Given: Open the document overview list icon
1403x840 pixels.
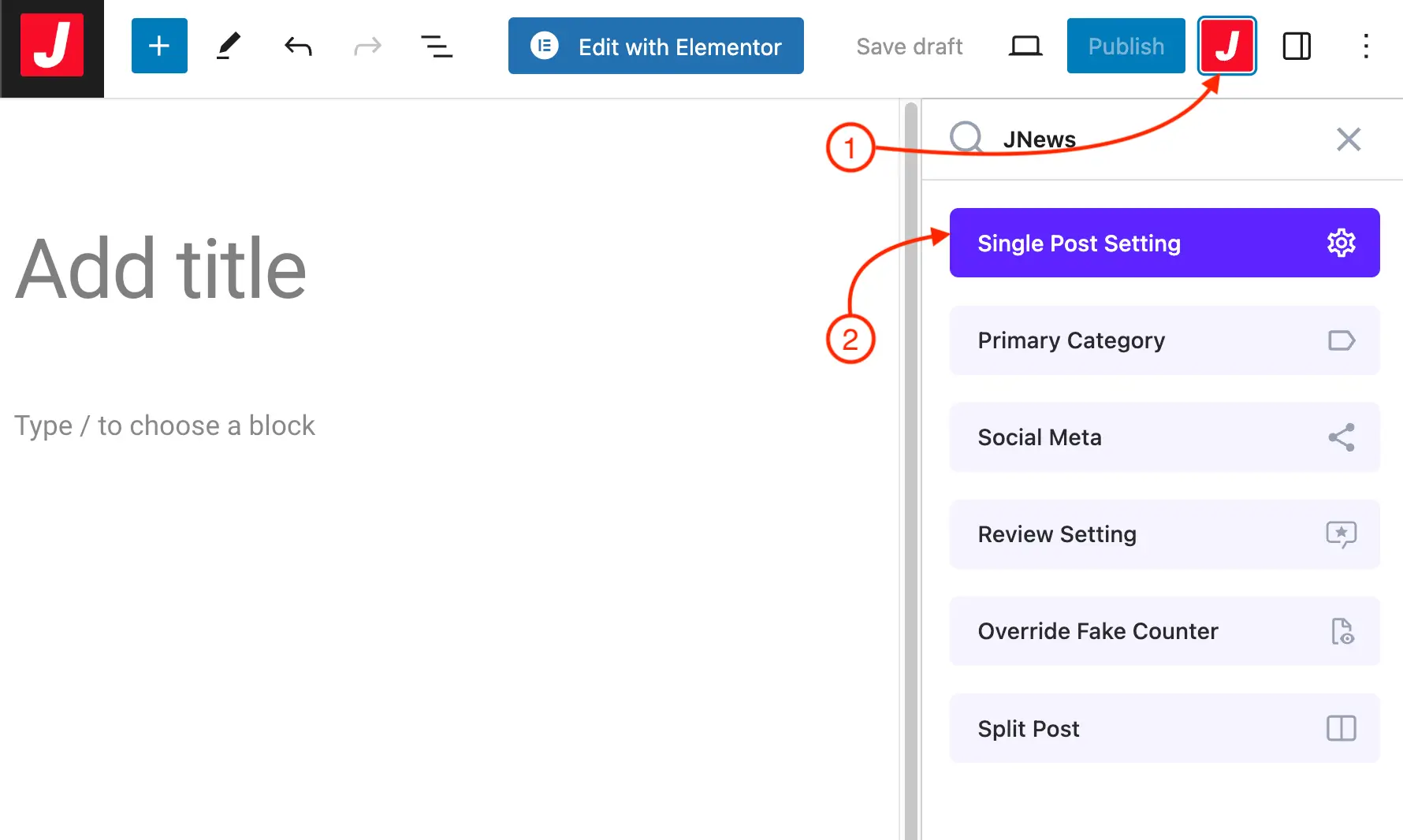Looking at the screenshot, I should coord(436,46).
